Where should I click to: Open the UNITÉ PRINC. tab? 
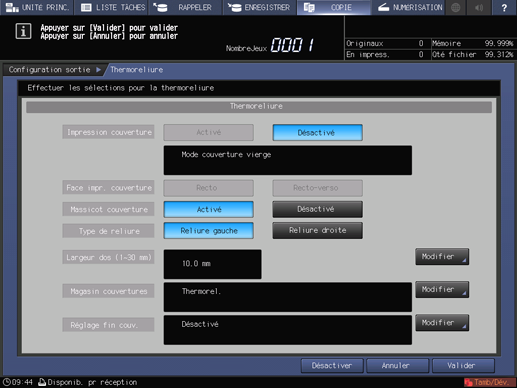tap(37, 7)
